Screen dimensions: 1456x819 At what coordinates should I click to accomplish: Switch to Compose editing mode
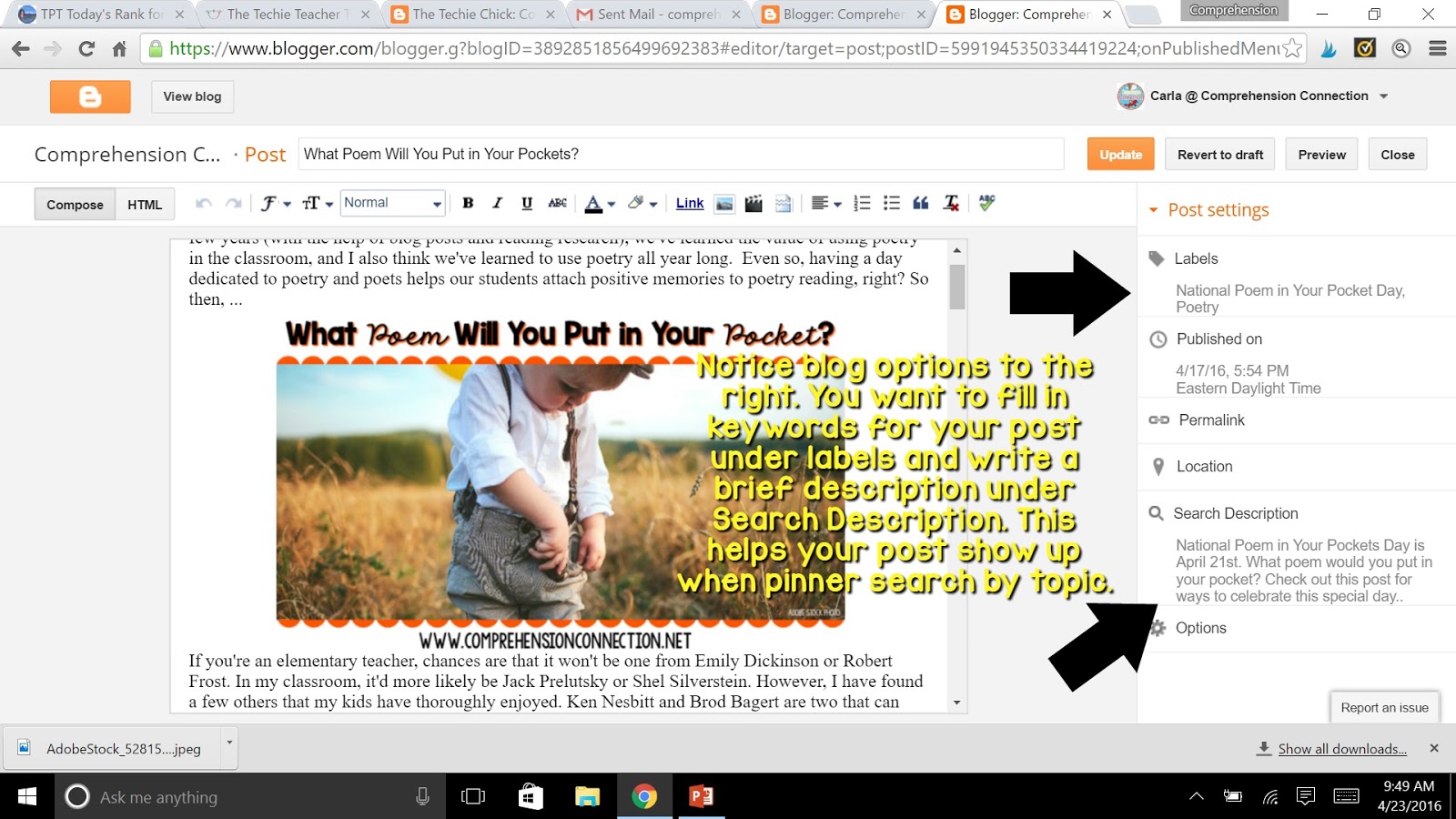(76, 205)
